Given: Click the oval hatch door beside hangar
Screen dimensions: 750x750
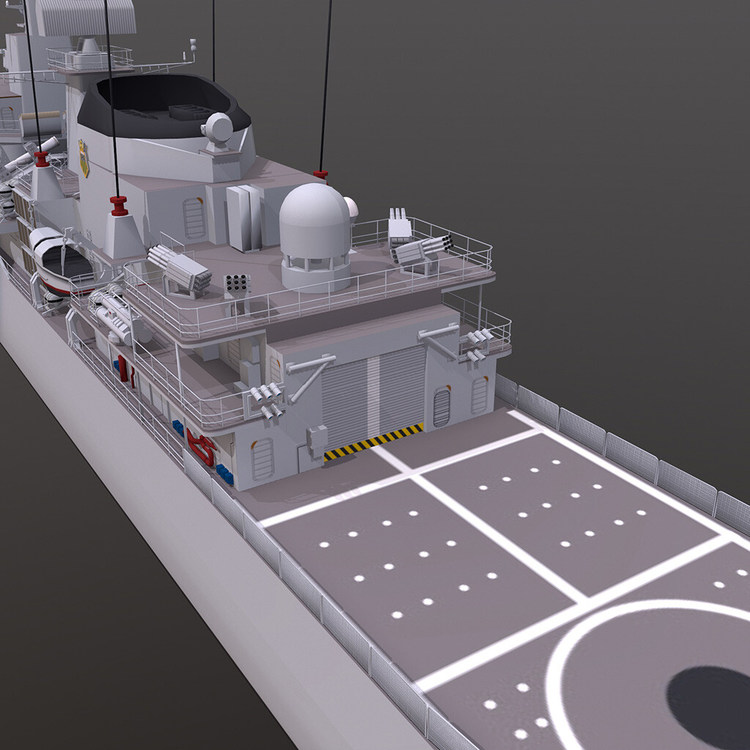Looking at the screenshot, I should pyautogui.click(x=441, y=407).
